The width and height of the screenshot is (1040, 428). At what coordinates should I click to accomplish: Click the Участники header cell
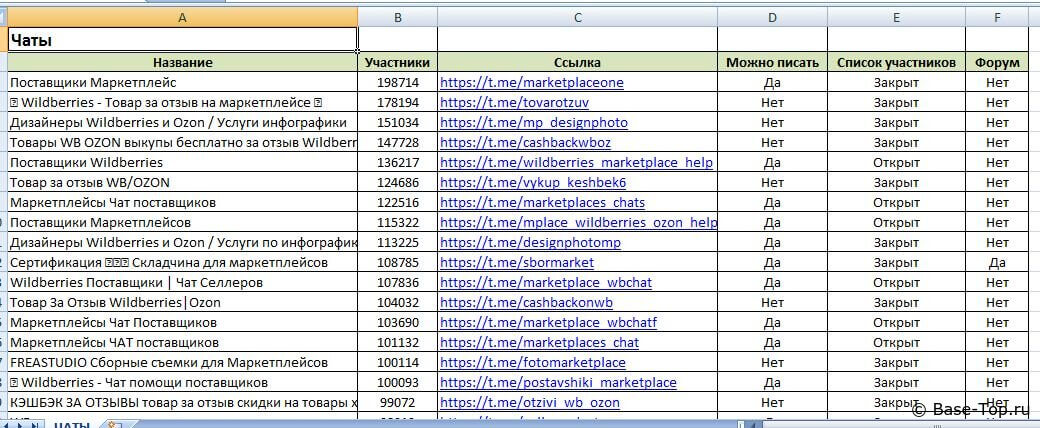398,62
